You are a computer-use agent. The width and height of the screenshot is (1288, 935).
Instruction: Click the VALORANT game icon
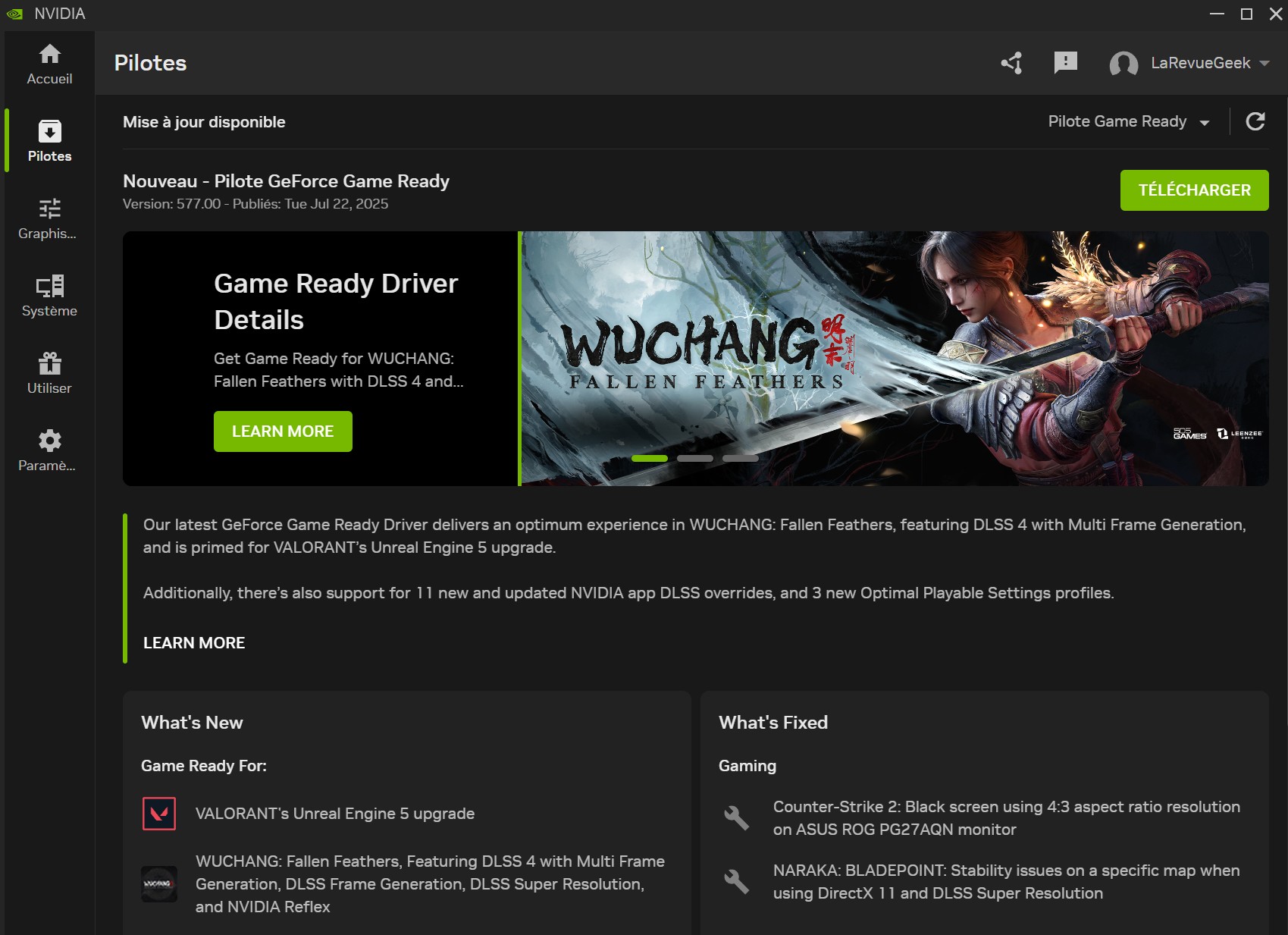pyautogui.click(x=159, y=814)
